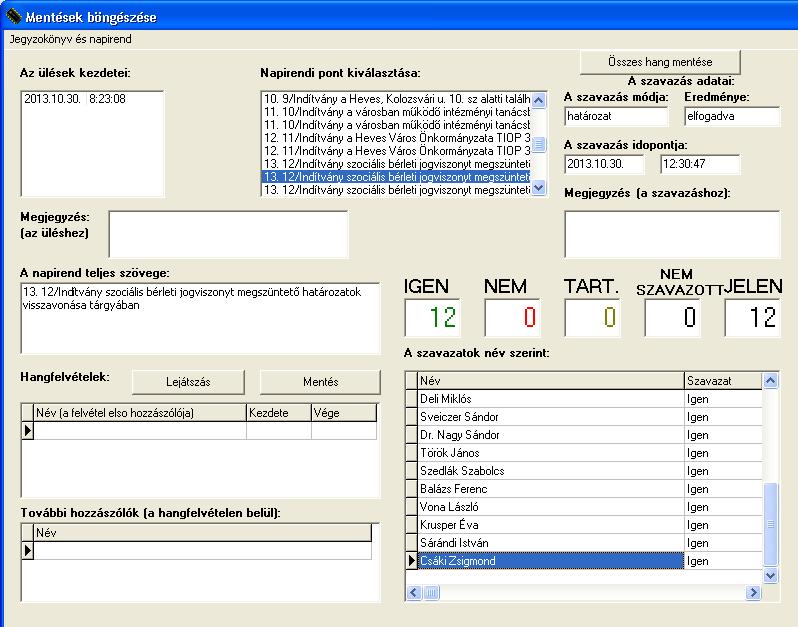This screenshot has width=798, height=627.
Task: Click the TART. count box
Action: point(592,318)
